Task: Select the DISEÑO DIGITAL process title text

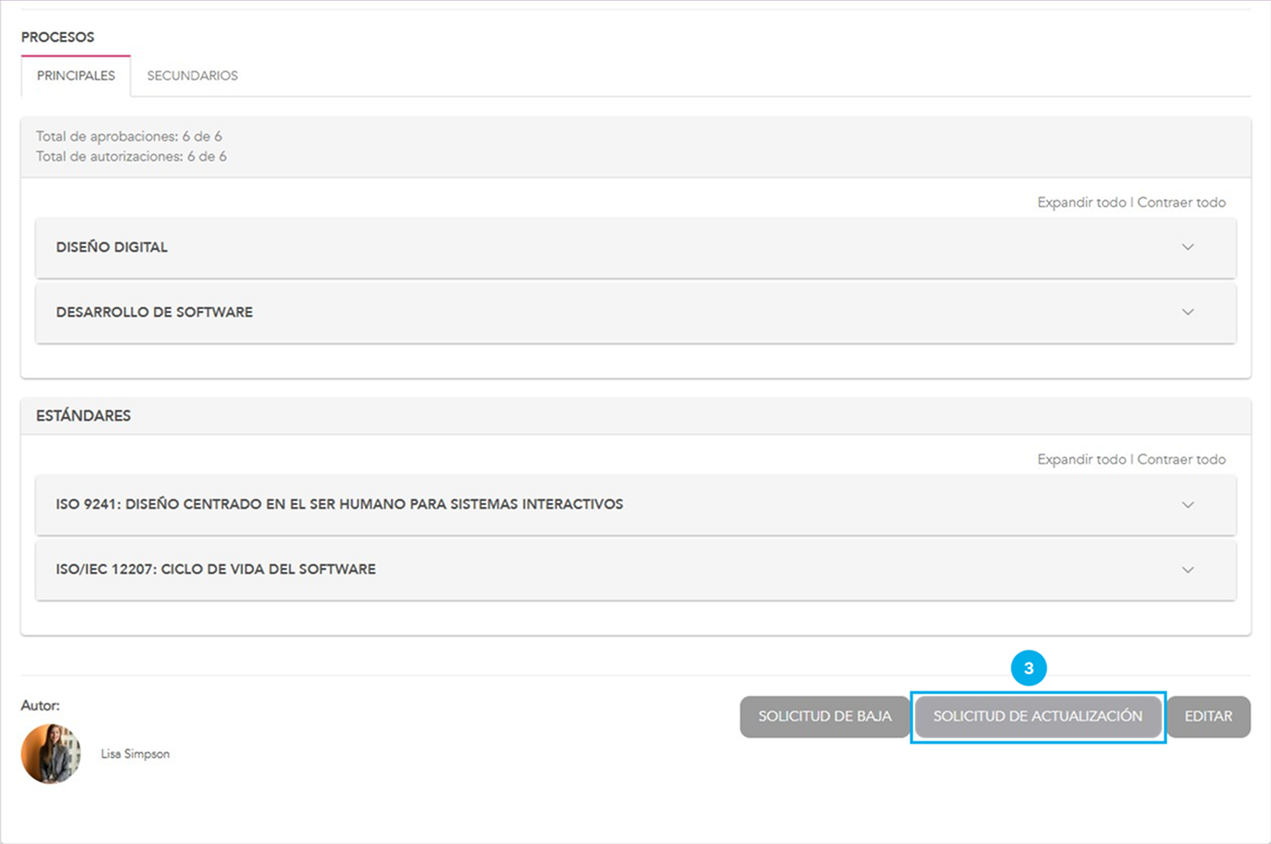Action: pyautogui.click(x=112, y=247)
